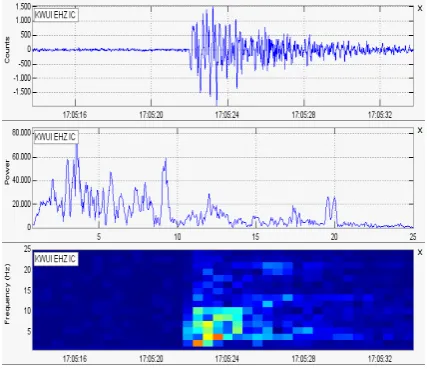Select the Power axis title

coord(7,172)
